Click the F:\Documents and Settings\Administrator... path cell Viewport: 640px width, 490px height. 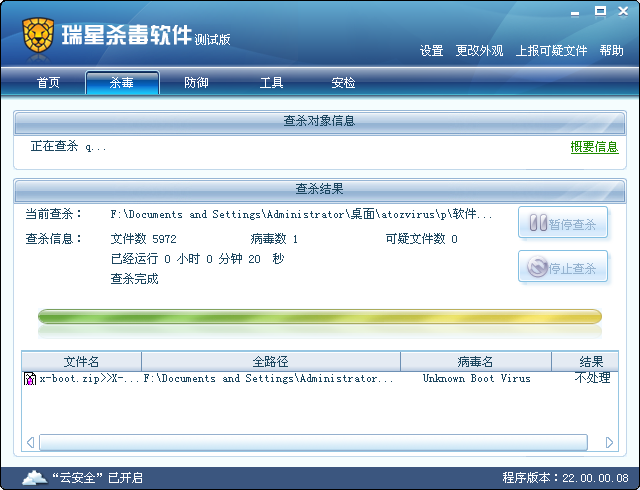point(268,379)
